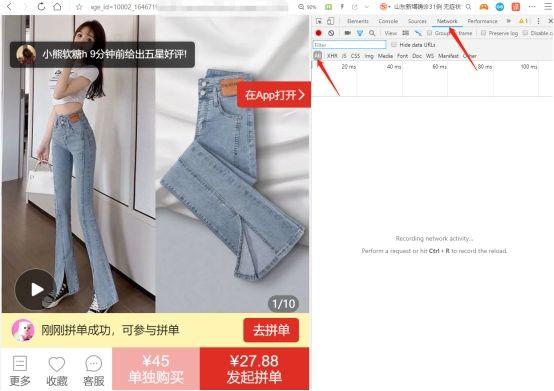Viewport: 554px width, 391px height.
Task: Toggle the overview waterfall view icon
Action: pyautogui.click(x=418, y=33)
